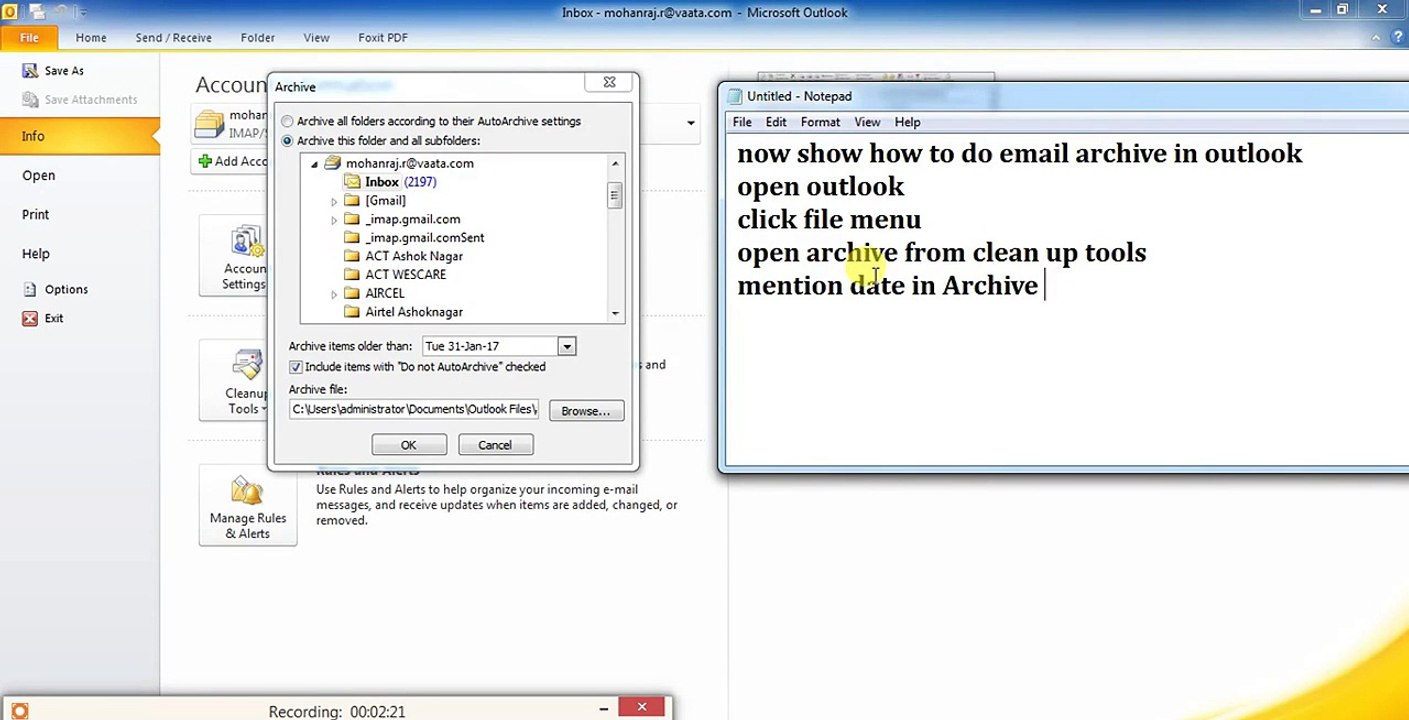The width and height of the screenshot is (1409, 720).
Task: Click Save As in the File menu
Action: click(x=64, y=71)
